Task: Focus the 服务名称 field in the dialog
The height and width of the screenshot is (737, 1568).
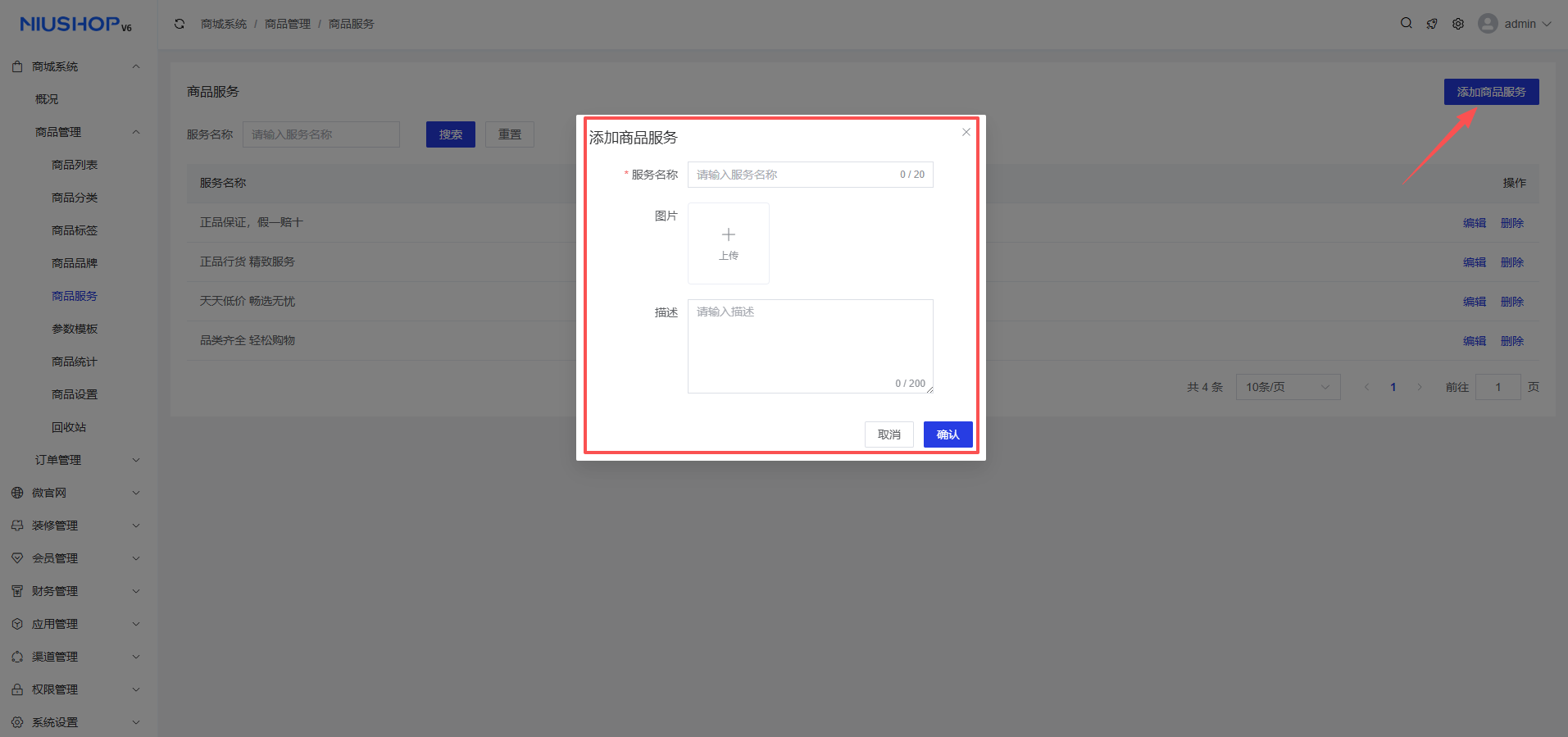Action: click(x=811, y=175)
